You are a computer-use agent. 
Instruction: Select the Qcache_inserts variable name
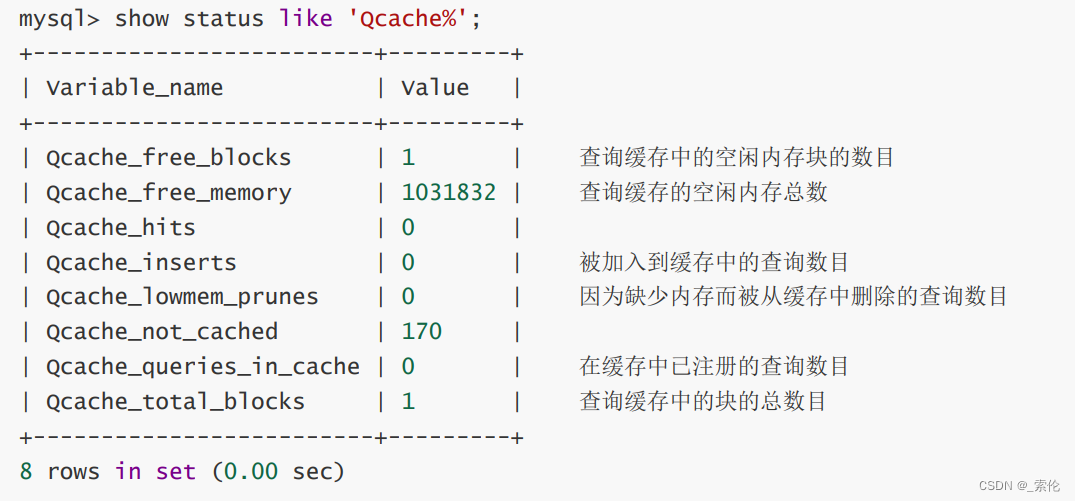(x=141, y=263)
